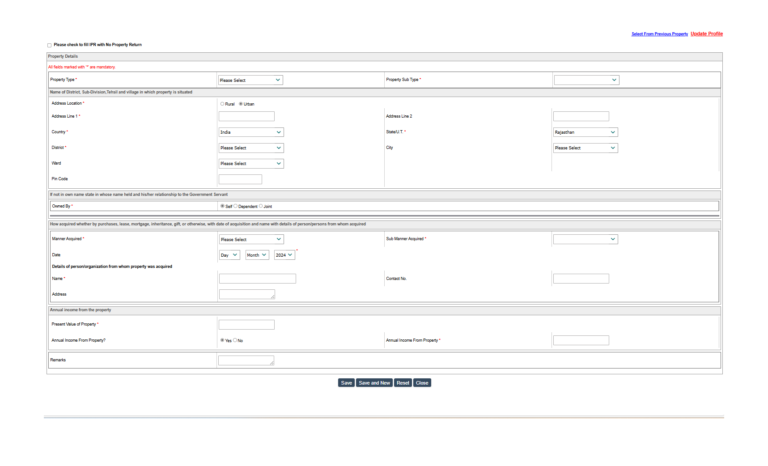The width and height of the screenshot is (768, 466).
Task: Open the Ward dropdown
Action: pos(251,164)
